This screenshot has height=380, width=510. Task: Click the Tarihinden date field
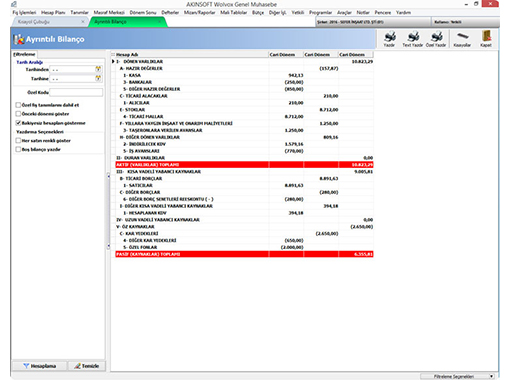[x=76, y=70]
